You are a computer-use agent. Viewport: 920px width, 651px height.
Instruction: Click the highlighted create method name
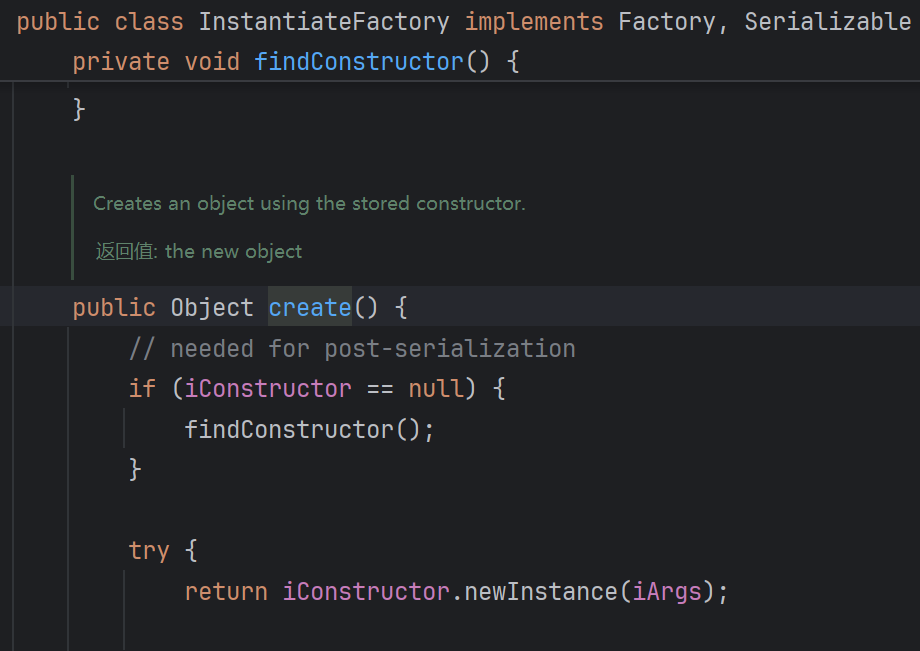pyautogui.click(x=310, y=307)
